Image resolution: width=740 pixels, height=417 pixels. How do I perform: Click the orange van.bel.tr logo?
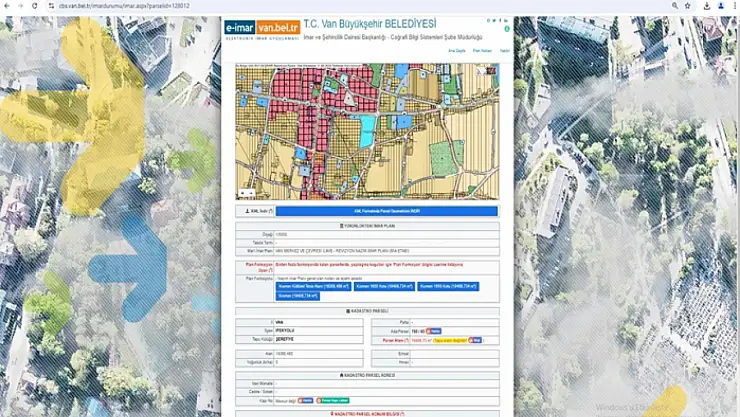tap(278, 28)
